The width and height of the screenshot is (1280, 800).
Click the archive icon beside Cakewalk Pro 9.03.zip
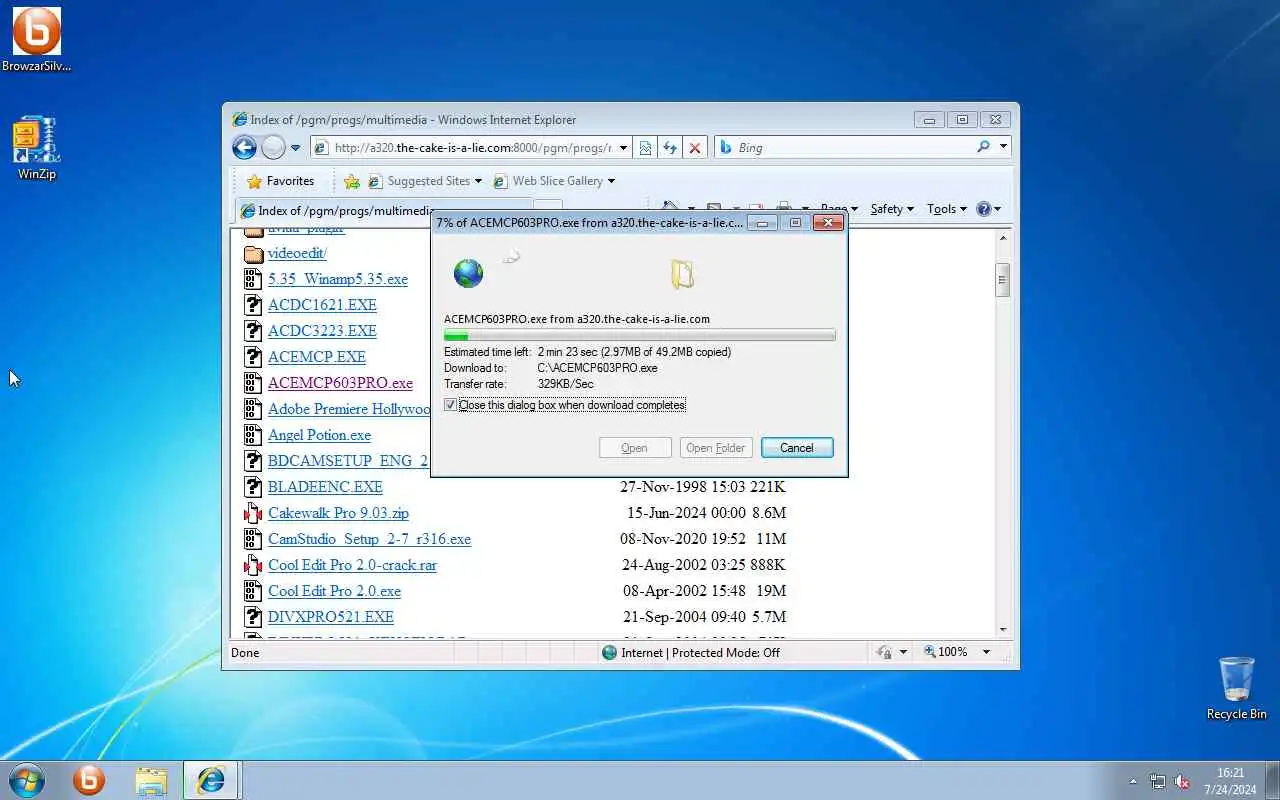pyautogui.click(x=253, y=513)
